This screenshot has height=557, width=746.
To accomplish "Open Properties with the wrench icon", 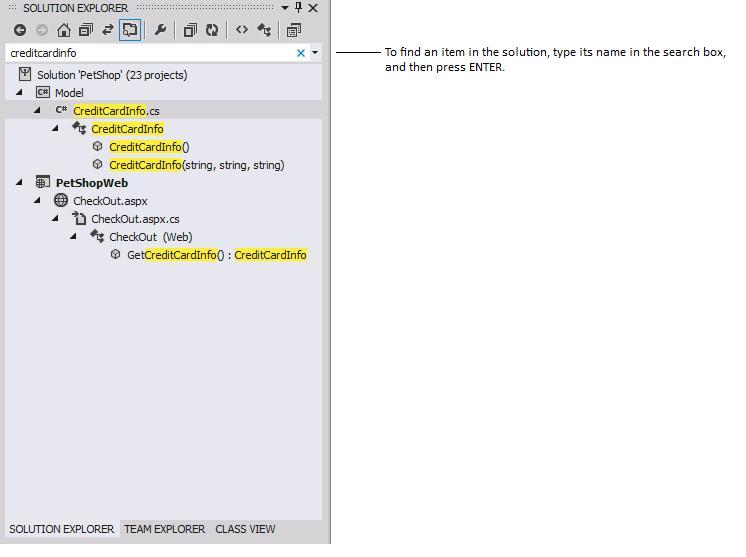I will [x=160, y=30].
